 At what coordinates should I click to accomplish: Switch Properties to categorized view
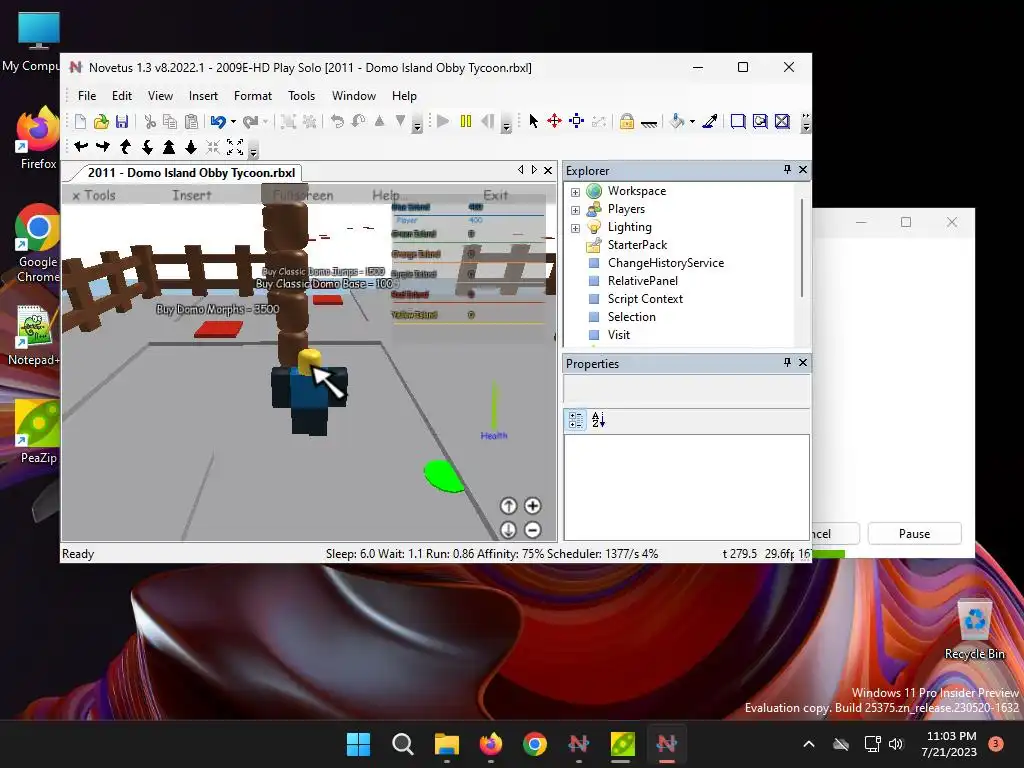point(575,420)
